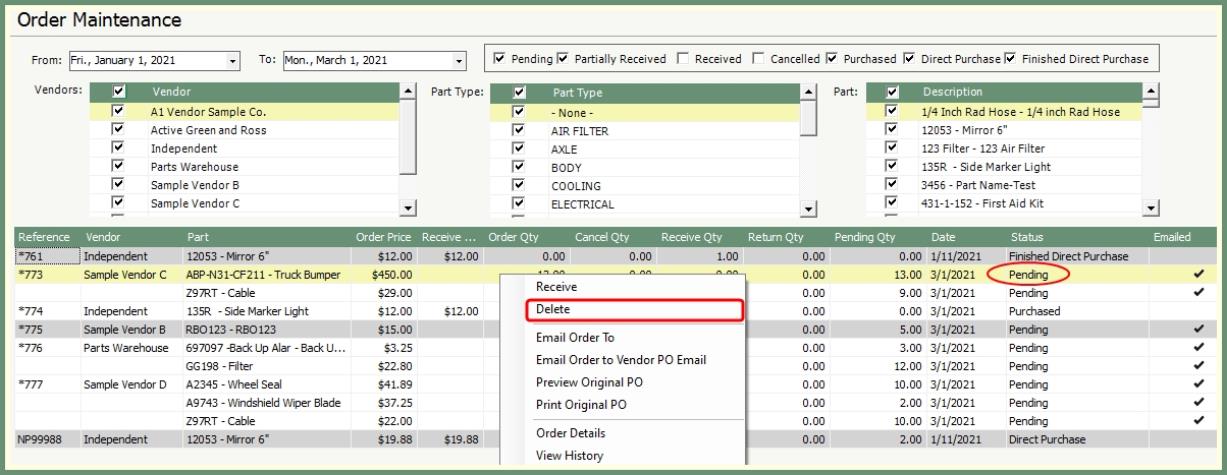The image size is (1227, 475).
Task: Uncheck the Pending status filter
Action: (500, 59)
